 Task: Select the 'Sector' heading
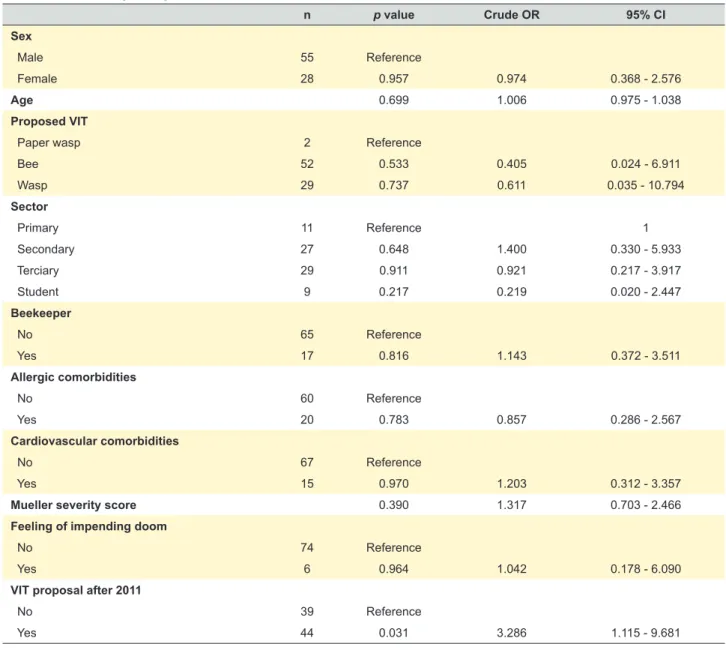(x=29, y=206)
